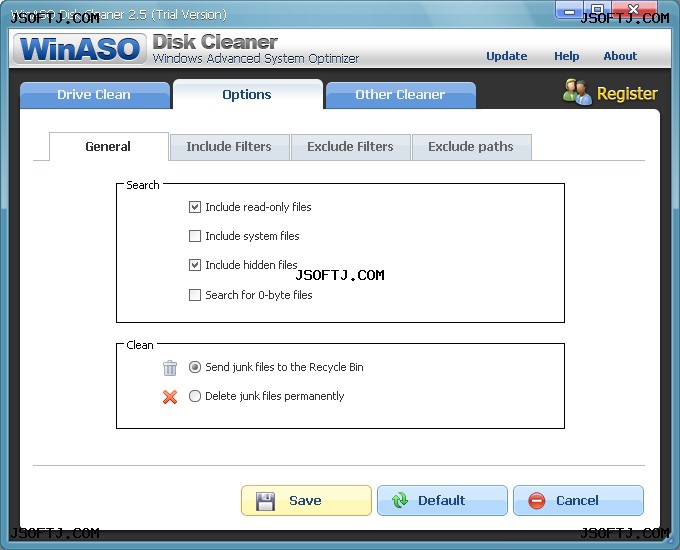Click the floppy disk icon on Save
This screenshot has height=550, width=680.
coord(265,501)
